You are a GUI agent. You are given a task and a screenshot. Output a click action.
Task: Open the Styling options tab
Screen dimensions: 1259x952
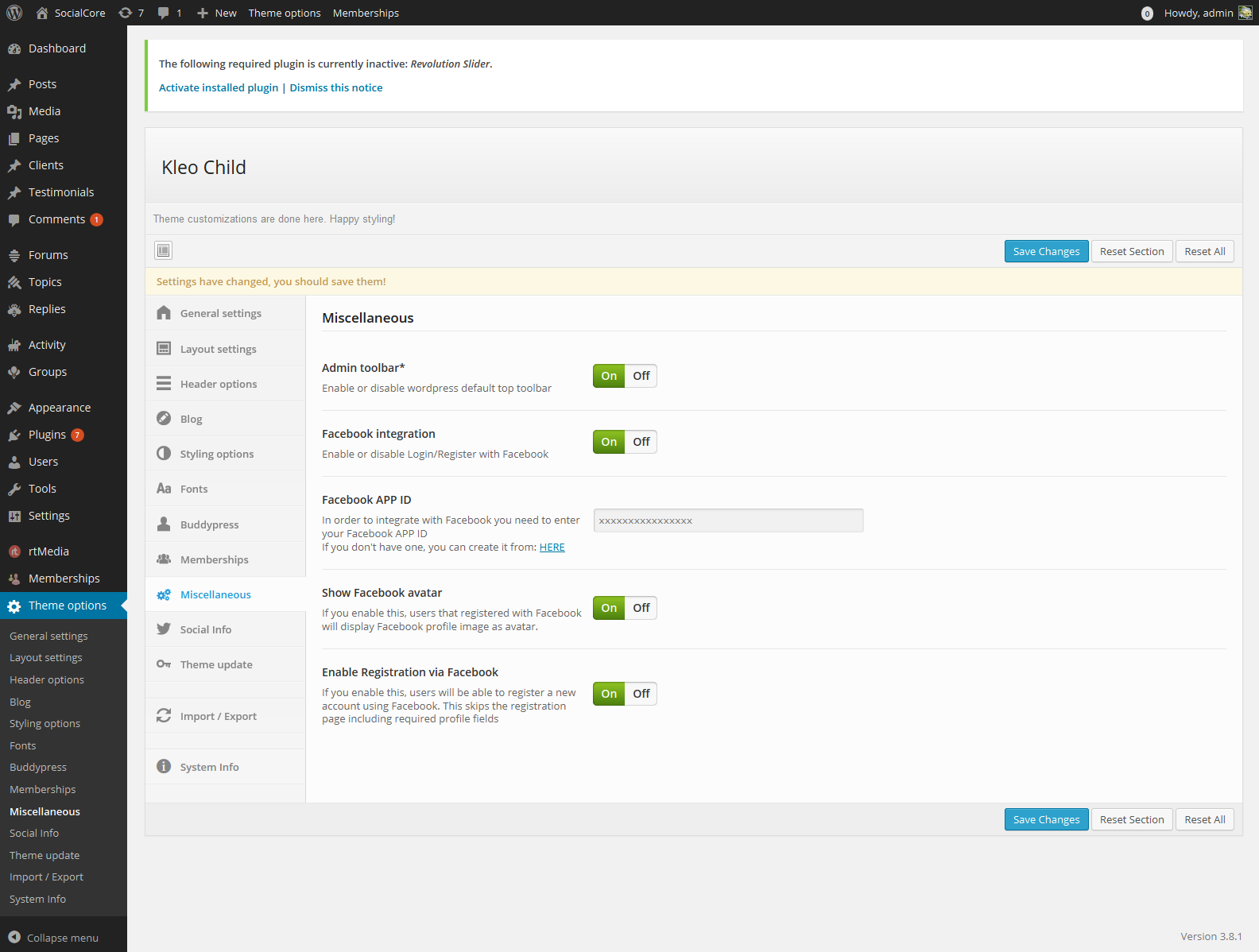pyautogui.click(x=217, y=454)
